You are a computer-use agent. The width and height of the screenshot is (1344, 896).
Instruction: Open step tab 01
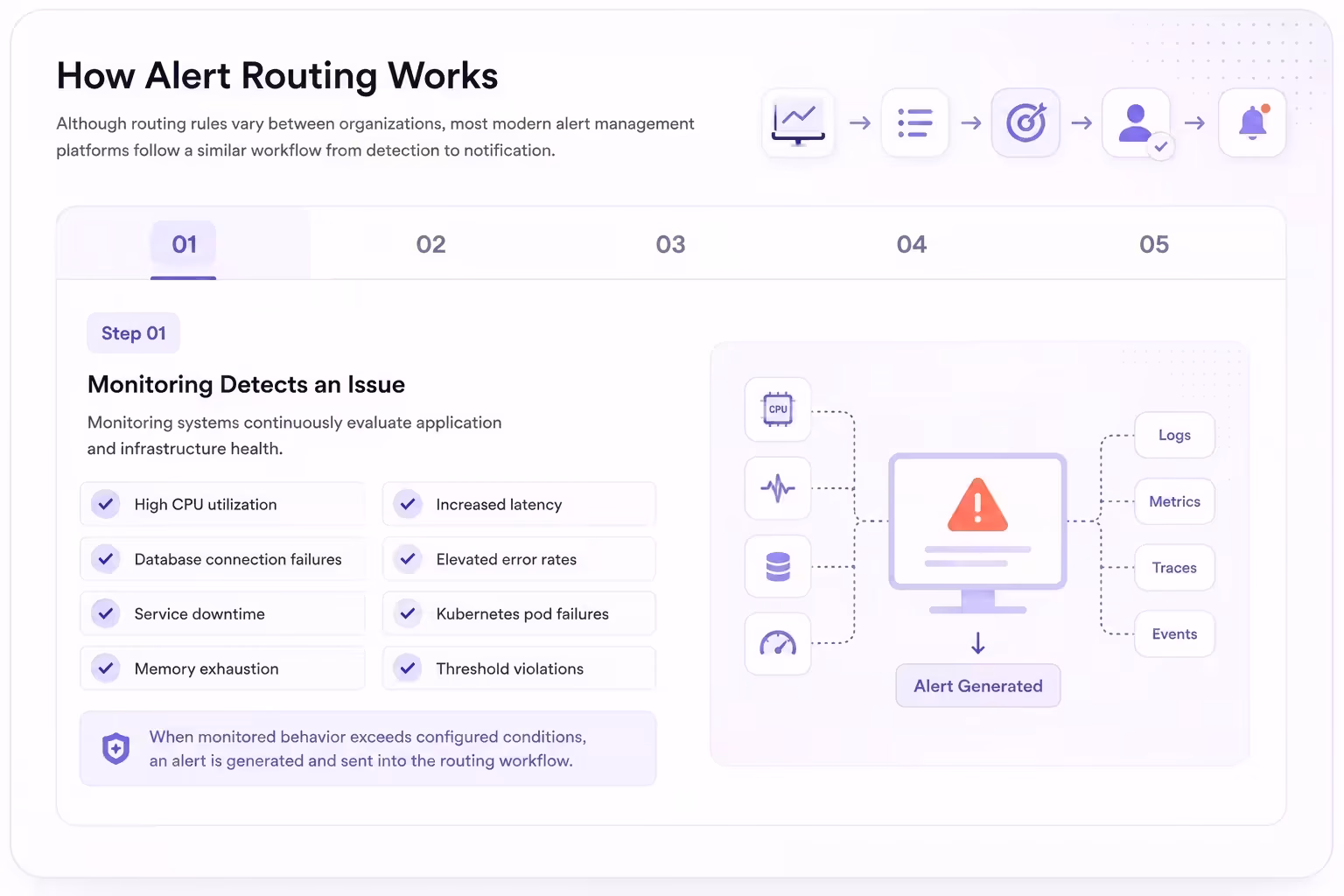point(184,244)
